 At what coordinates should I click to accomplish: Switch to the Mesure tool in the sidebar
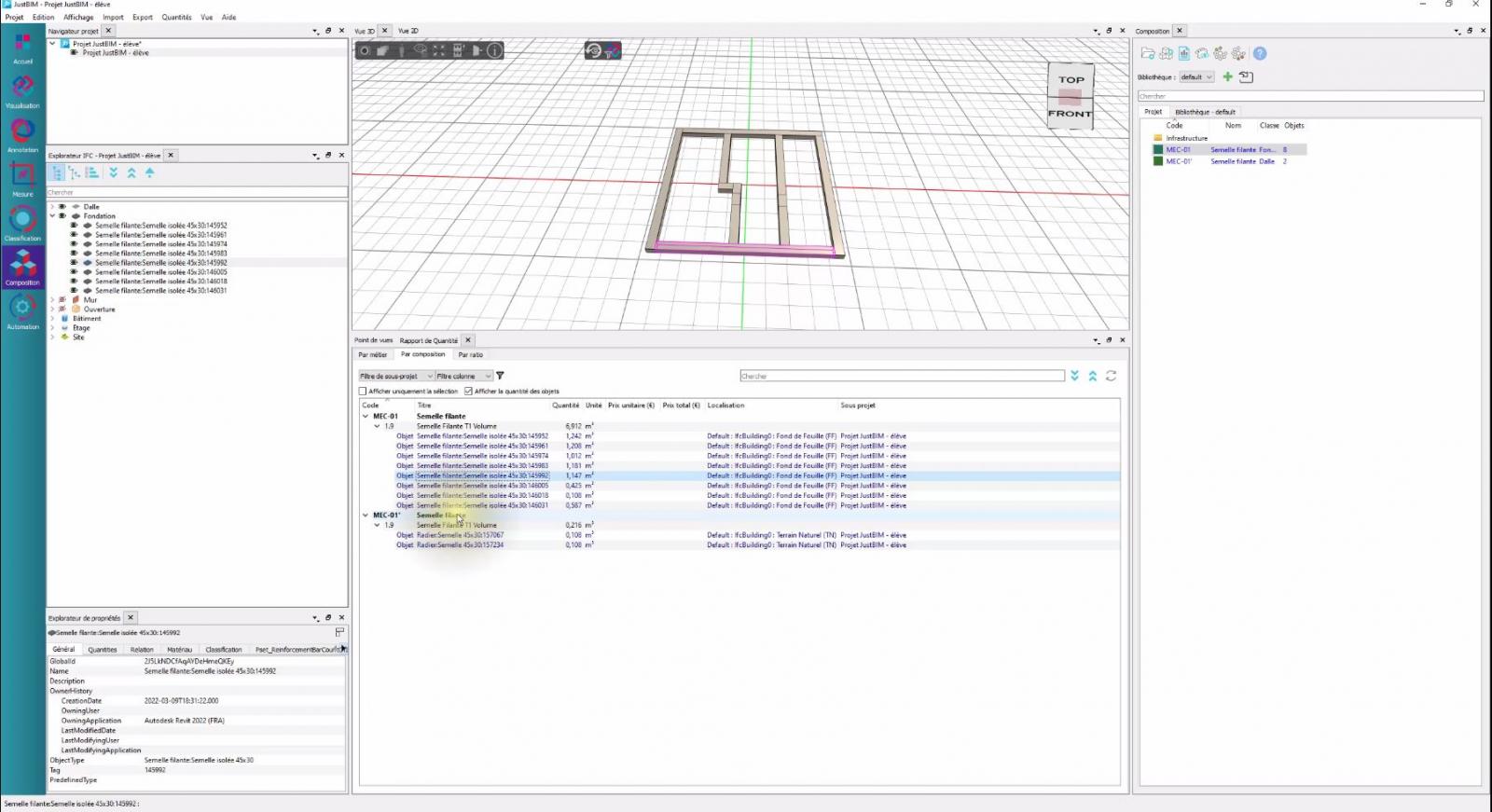pyautogui.click(x=22, y=179)
